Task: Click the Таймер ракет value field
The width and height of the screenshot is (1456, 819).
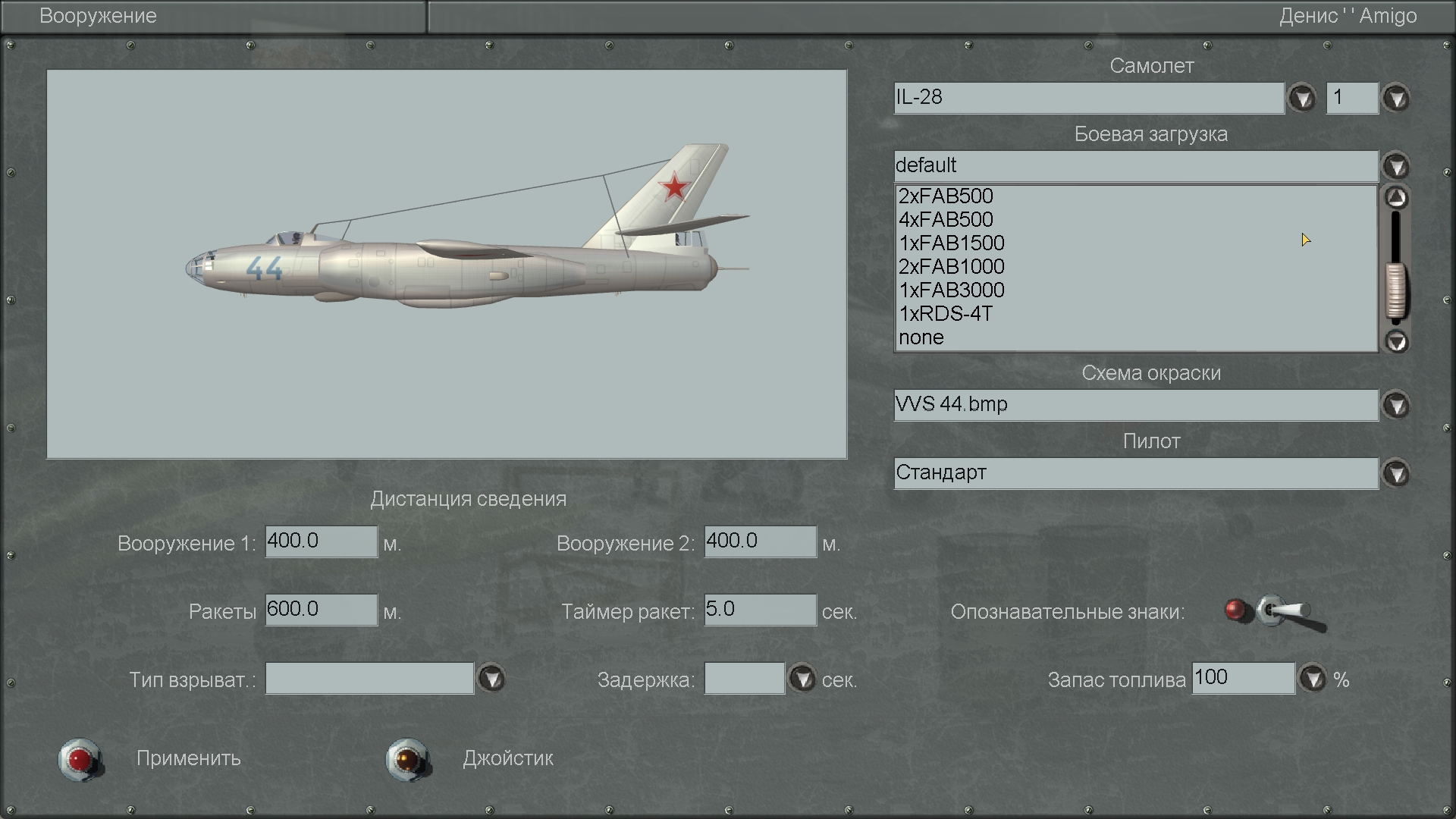Action: 760,610
